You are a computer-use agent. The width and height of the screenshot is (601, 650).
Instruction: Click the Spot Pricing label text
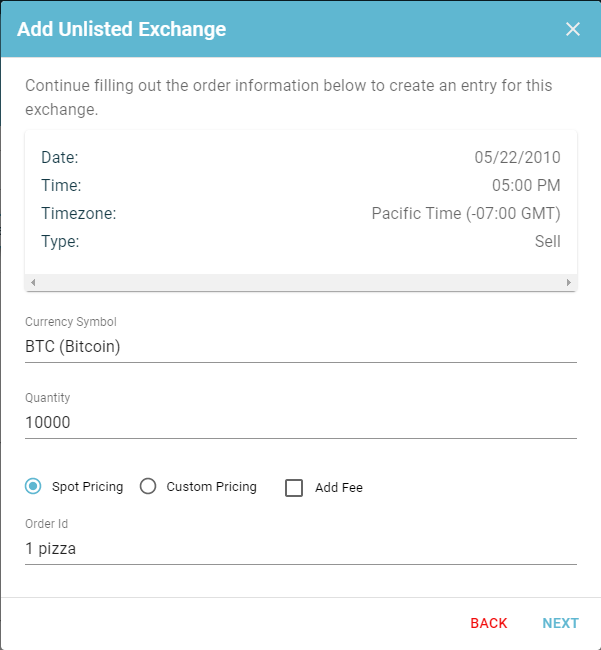pos(87,487)
